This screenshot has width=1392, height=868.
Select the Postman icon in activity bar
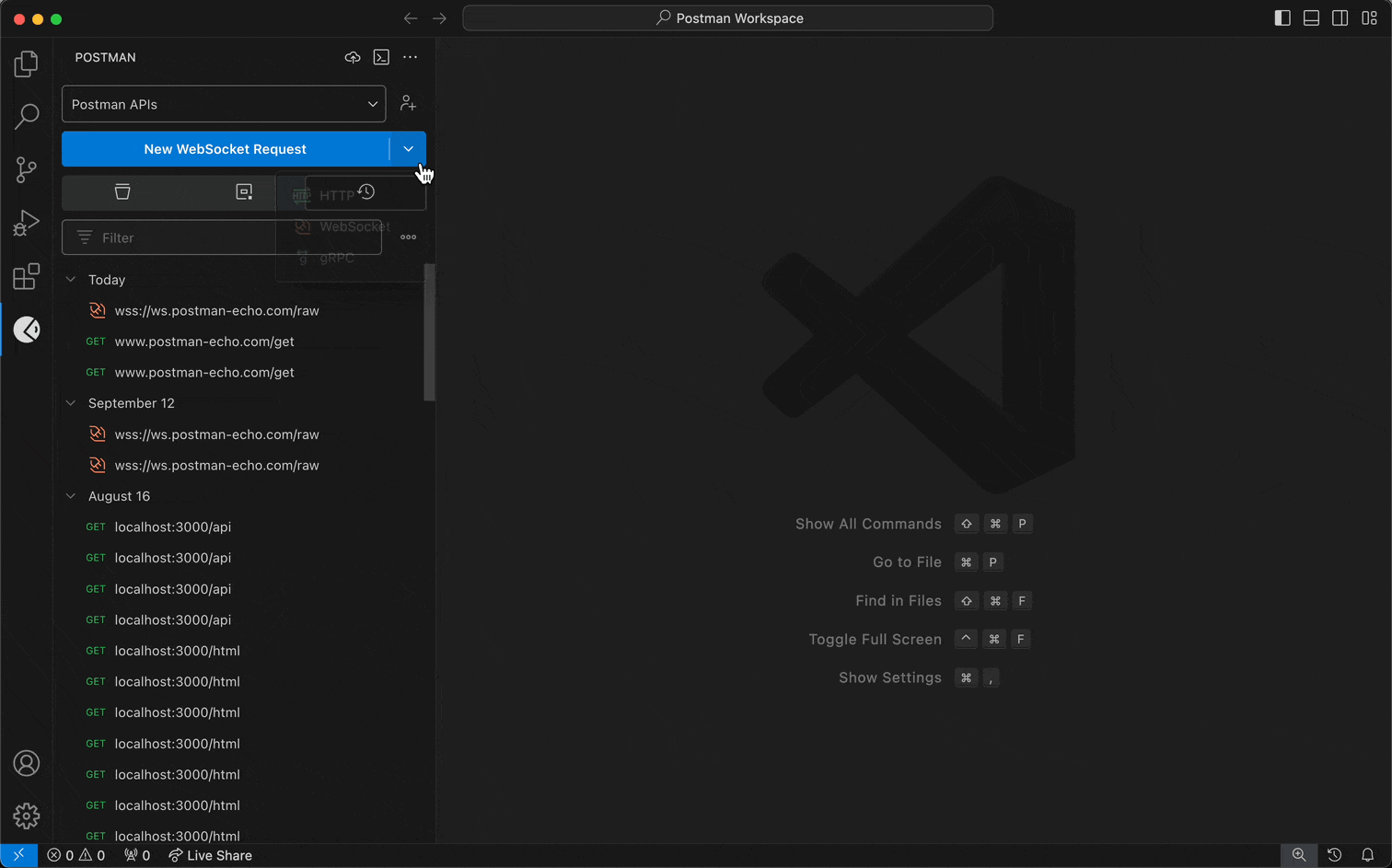pyautogui.click(x=27, y=330)
